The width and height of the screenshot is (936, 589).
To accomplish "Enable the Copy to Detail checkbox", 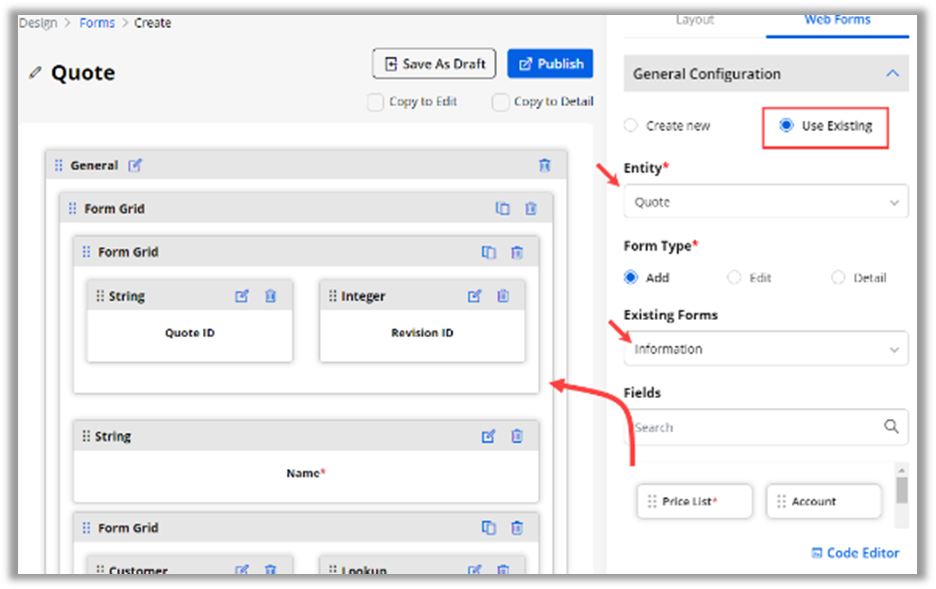I will click(500, 102).
